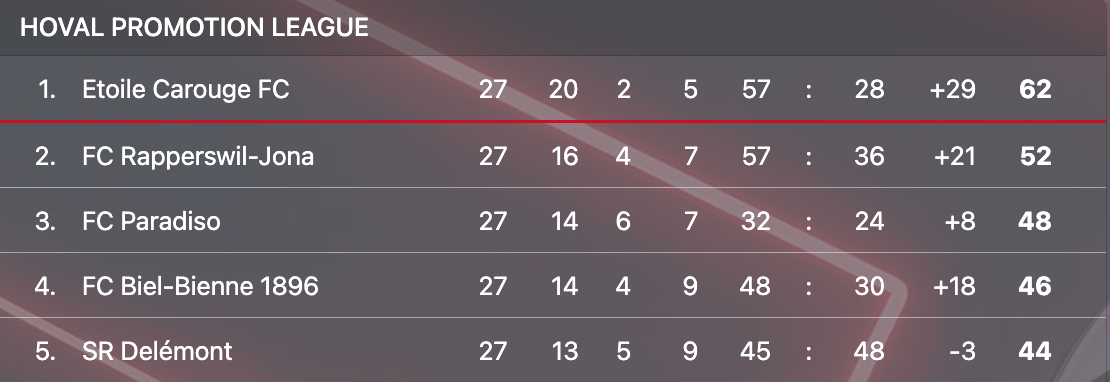1110x382 pixels.
Task: Click SR Delémont's 44 points total
Action: tap(1035, 352)
